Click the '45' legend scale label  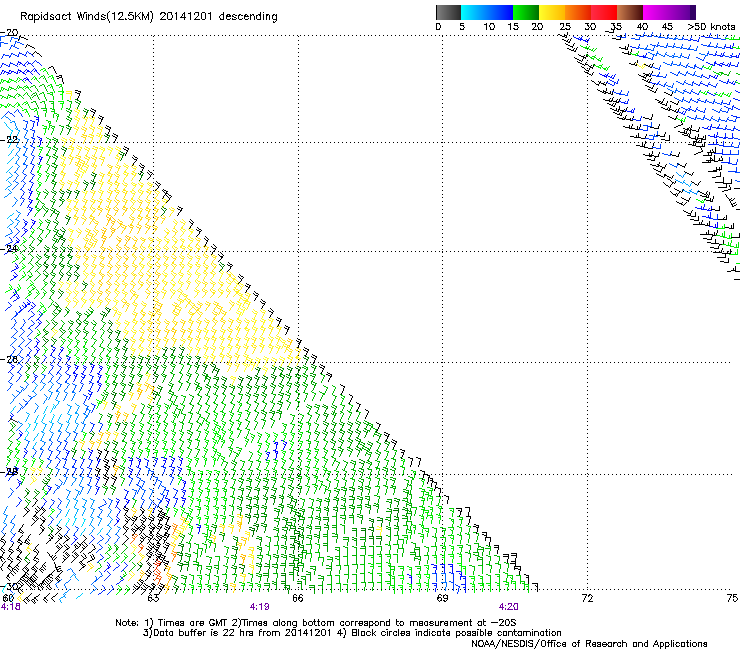click(x=667, y=27)
